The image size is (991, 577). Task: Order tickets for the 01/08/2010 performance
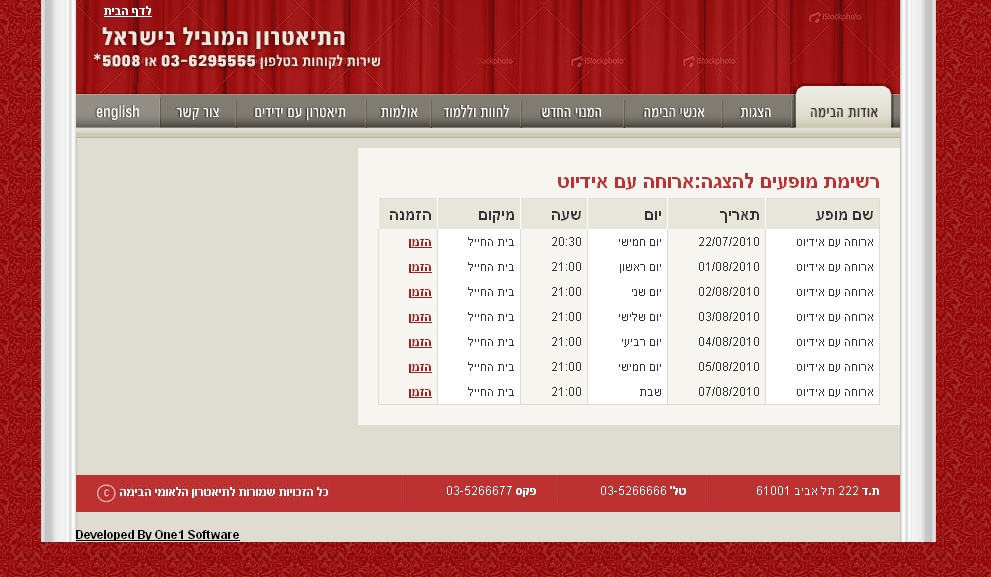(420, 267)
